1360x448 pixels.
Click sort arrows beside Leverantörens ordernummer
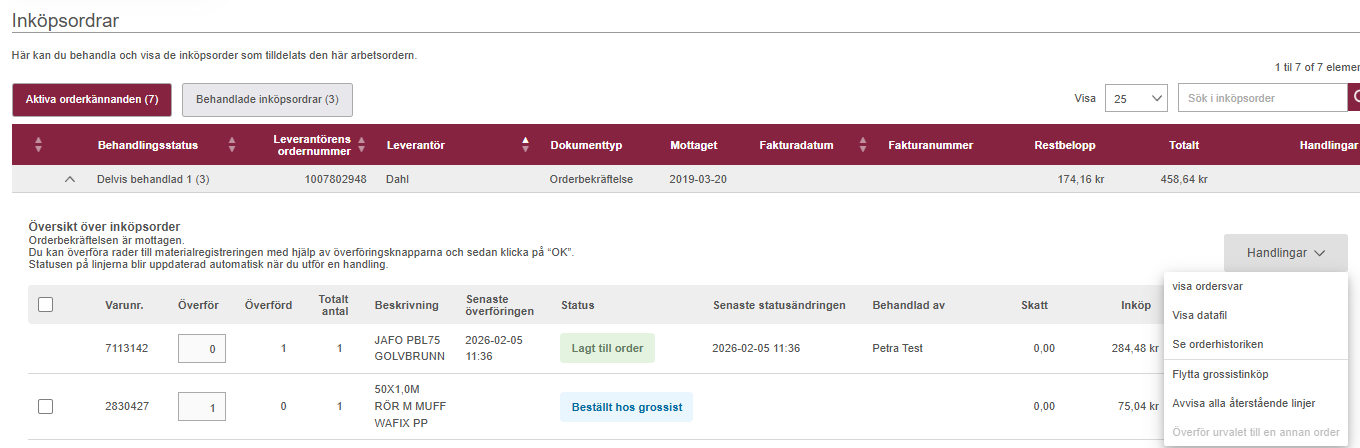point(362,145)
